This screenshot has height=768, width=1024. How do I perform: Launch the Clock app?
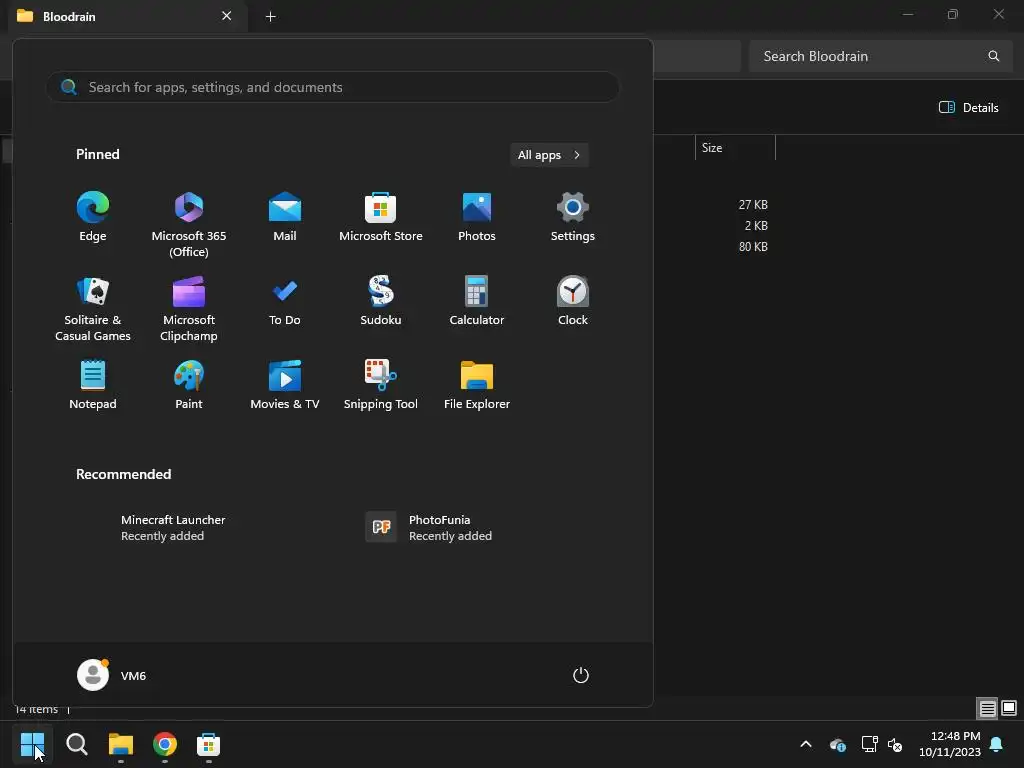pyautogui.click(x=573, y=302)
